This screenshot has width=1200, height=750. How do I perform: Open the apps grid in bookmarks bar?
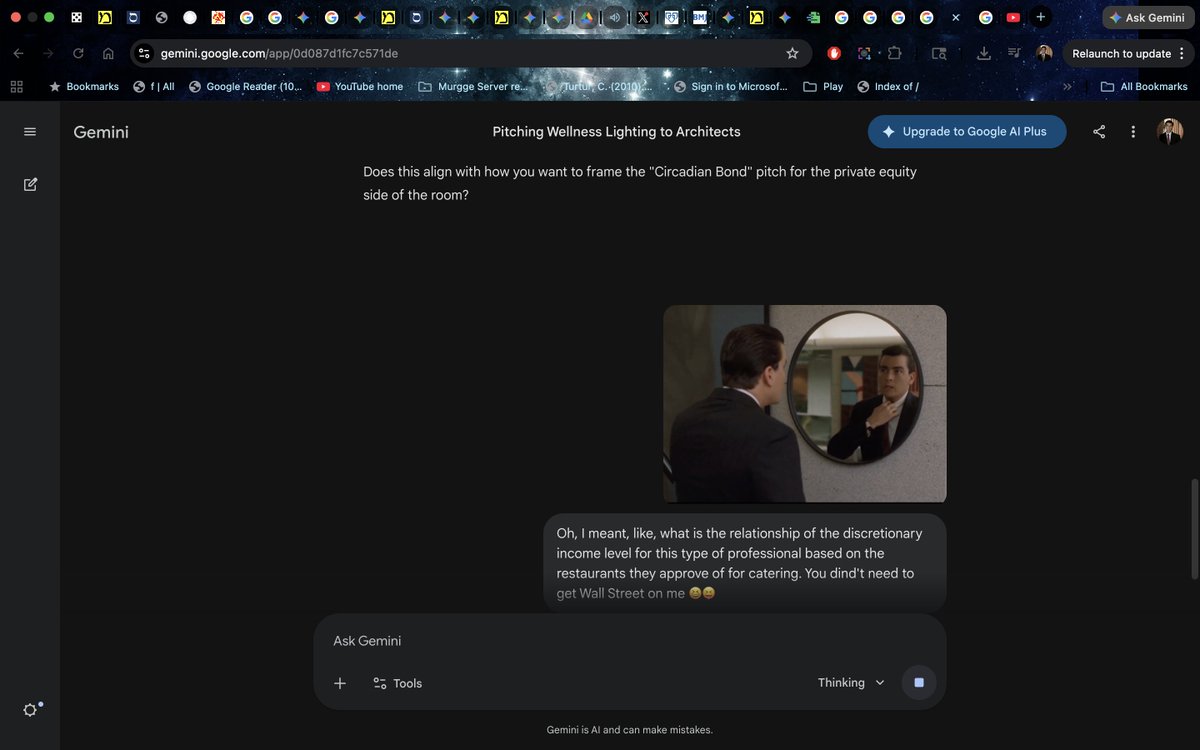pyautogui.click(x=16, y=86)
